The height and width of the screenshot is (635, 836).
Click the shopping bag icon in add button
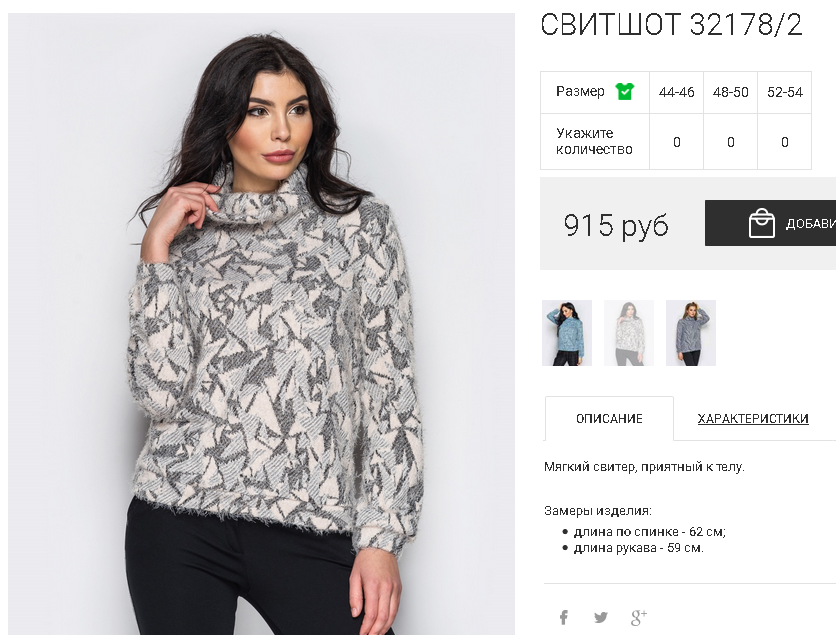761,223
